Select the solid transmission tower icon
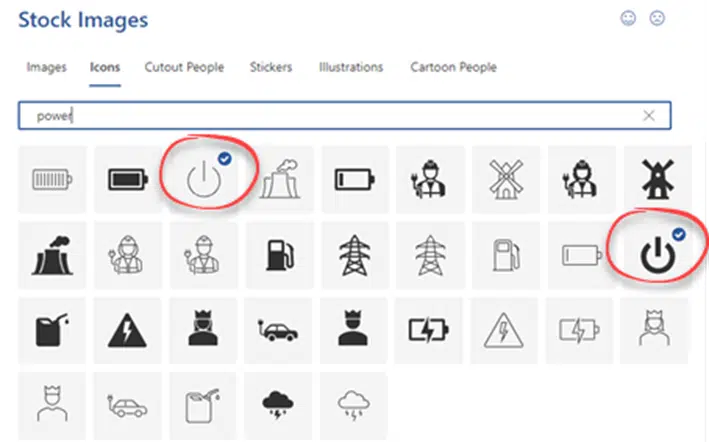Viewport: 709px width, 442px height. click(x=355, y=255)
